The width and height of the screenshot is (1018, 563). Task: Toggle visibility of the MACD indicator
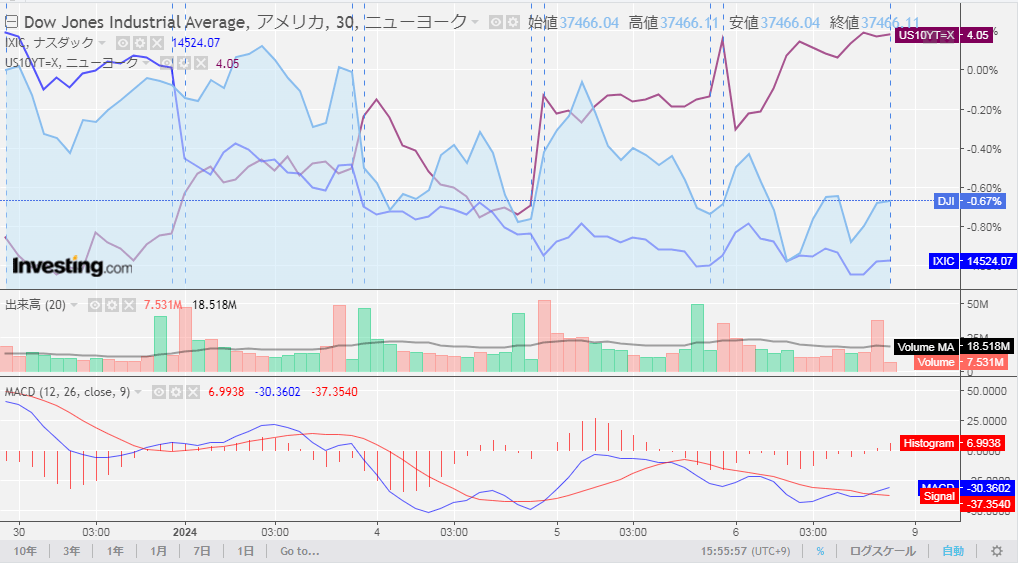click(x=158, y=392)
